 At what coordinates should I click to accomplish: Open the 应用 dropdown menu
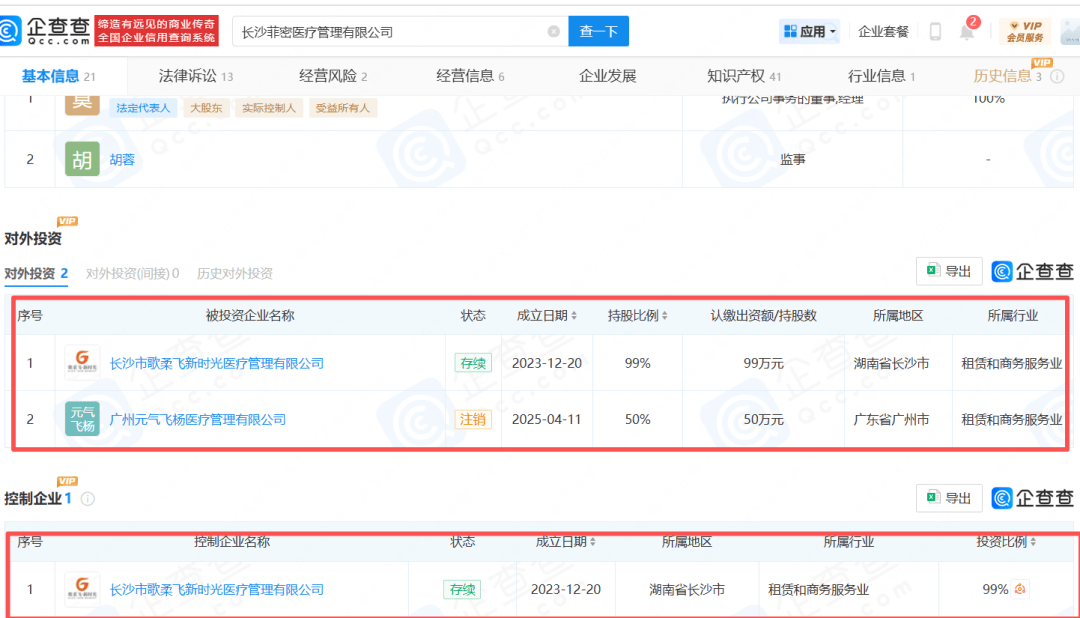(x=810, y=32)
